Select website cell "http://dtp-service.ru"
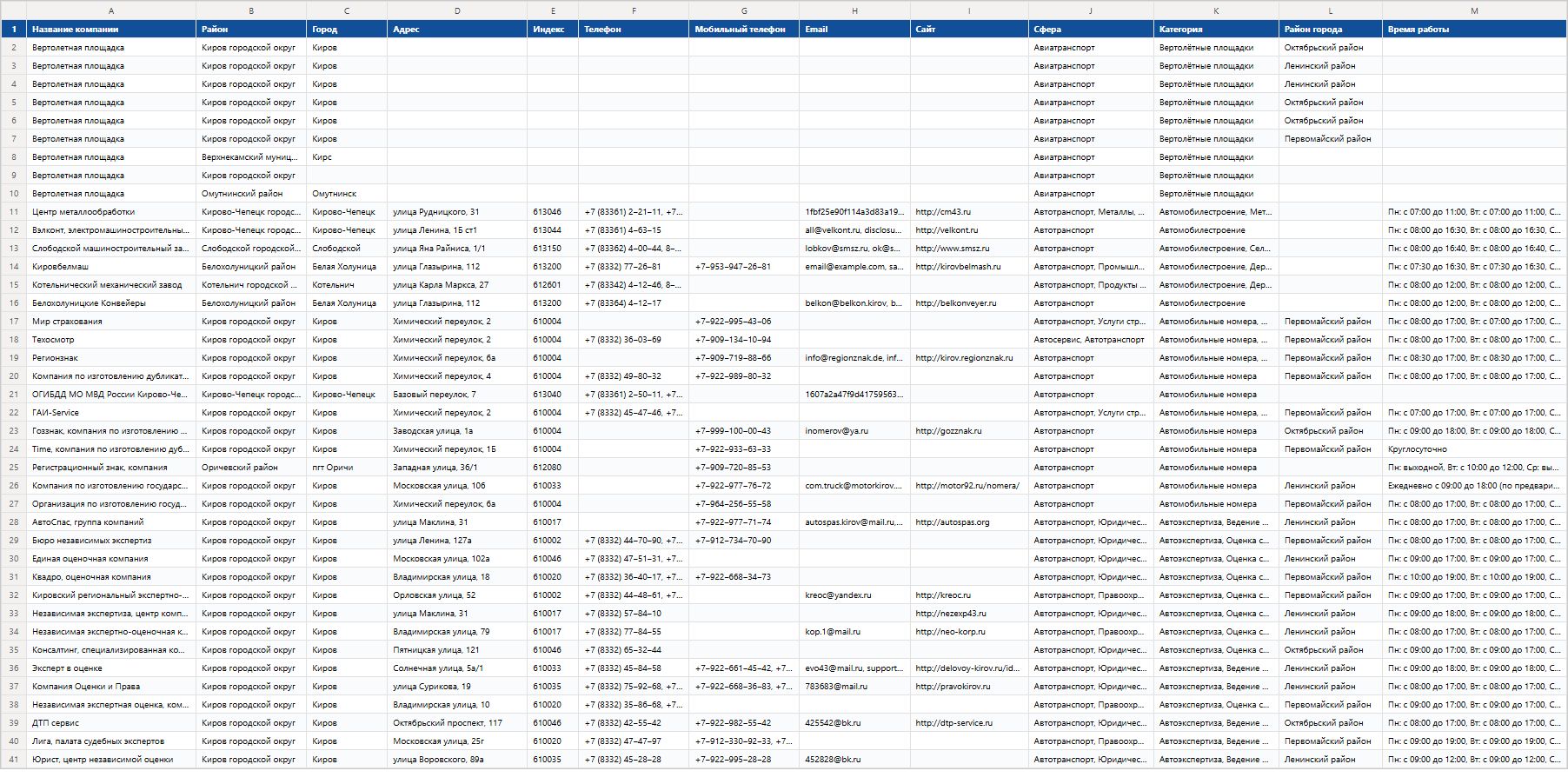 pyautogui.click(x=969, y=723)
